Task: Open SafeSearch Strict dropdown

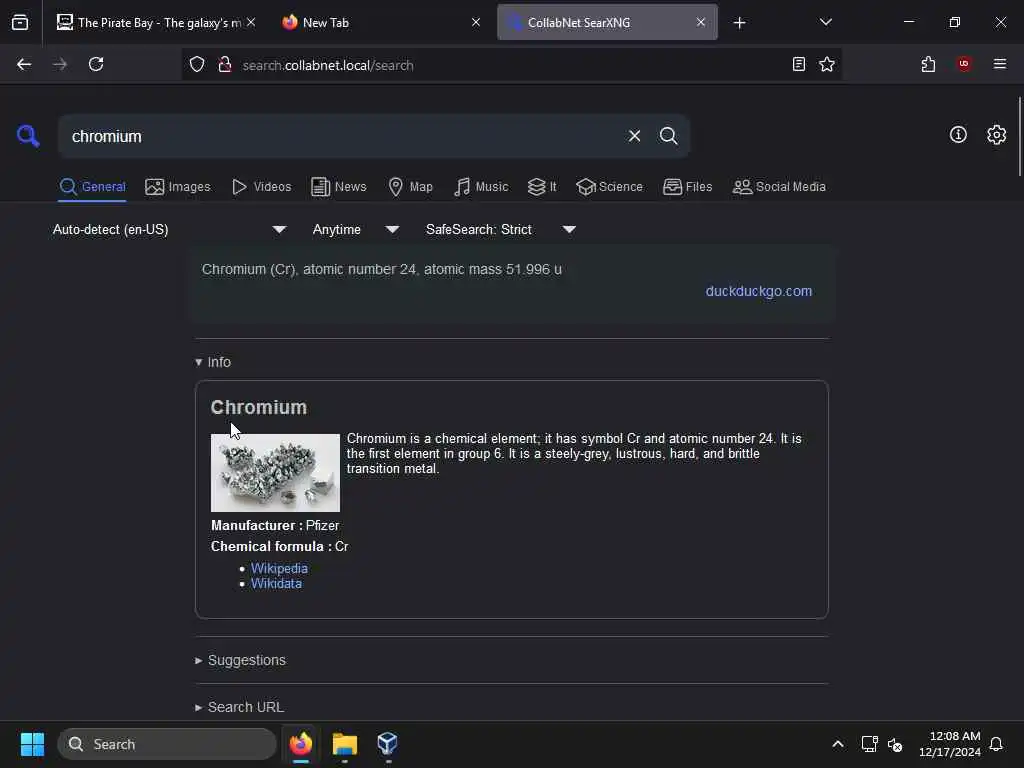Action: 500,229
